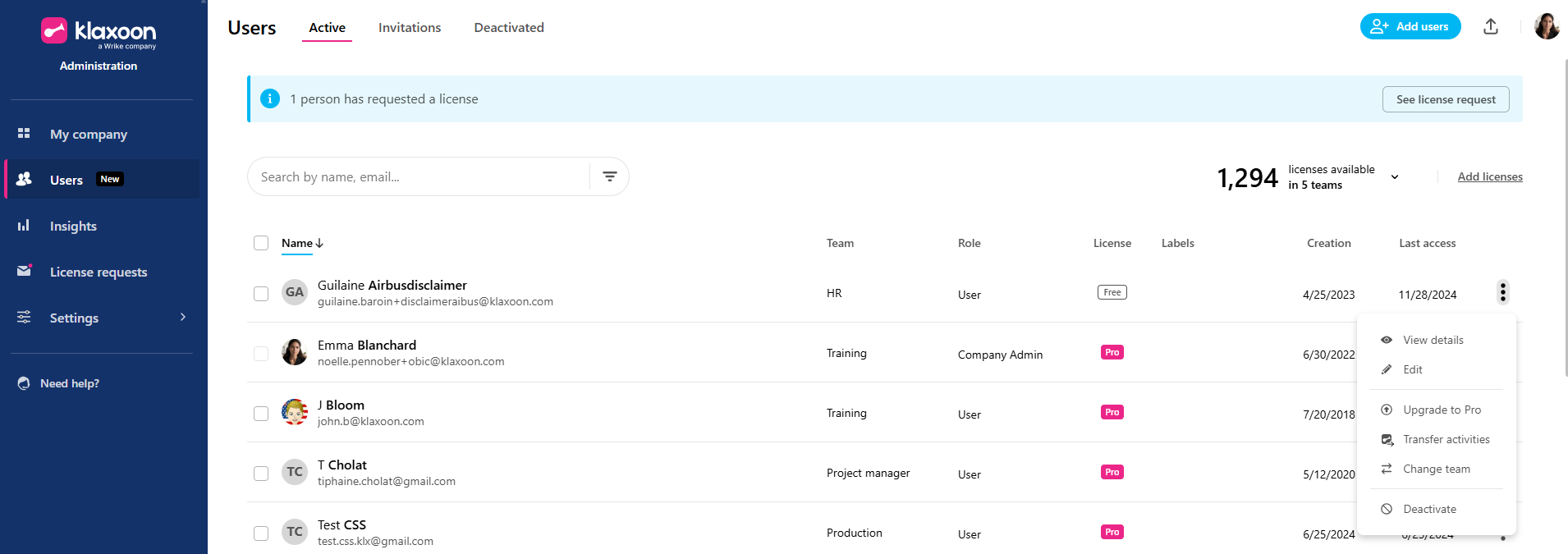Viewport: 1568px width, 554px height.
Task: Click the License requests envelope icon
Action: (x=24, y=271)
